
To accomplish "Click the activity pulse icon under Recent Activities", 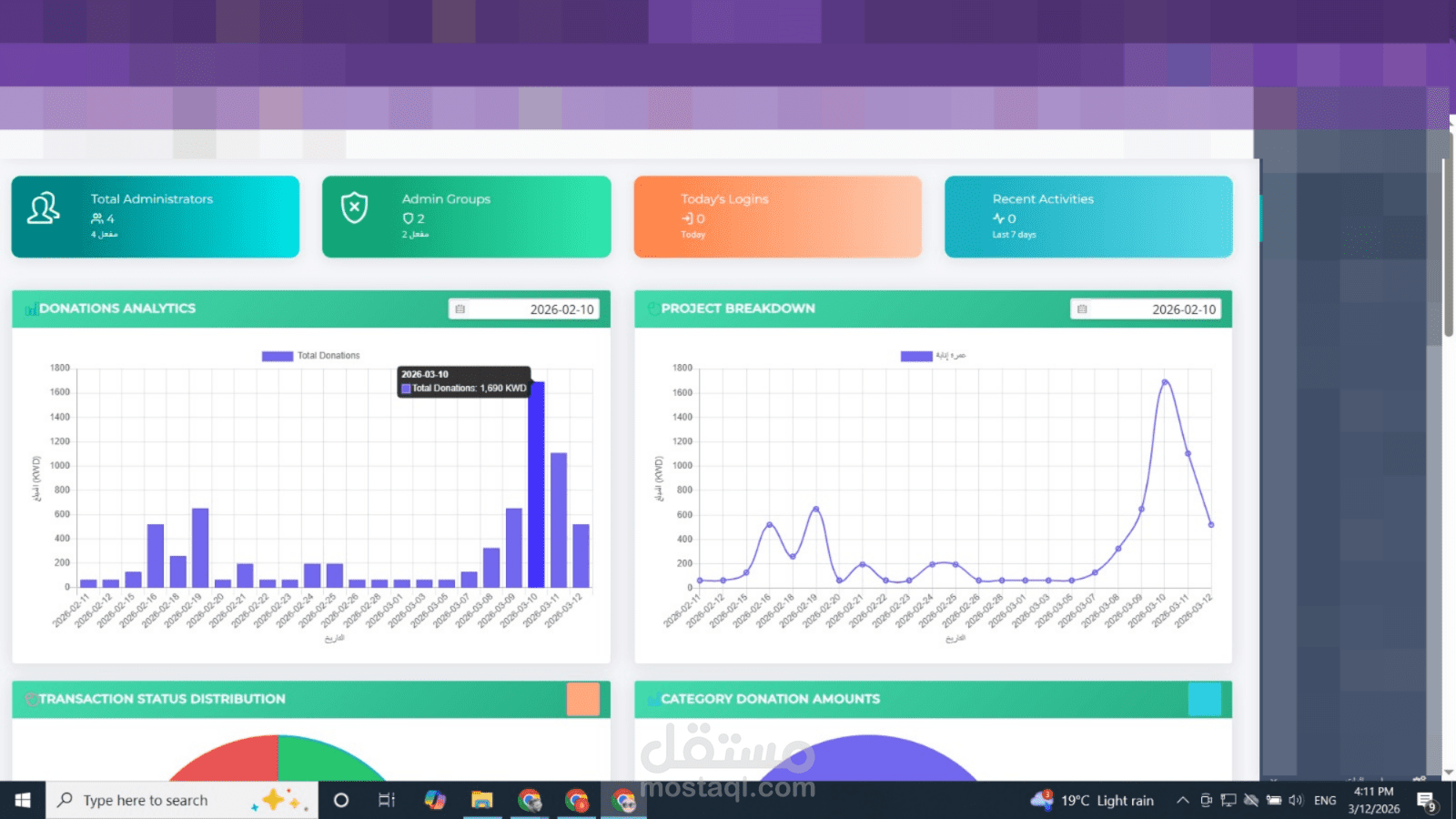I will (x=998, y=218).
